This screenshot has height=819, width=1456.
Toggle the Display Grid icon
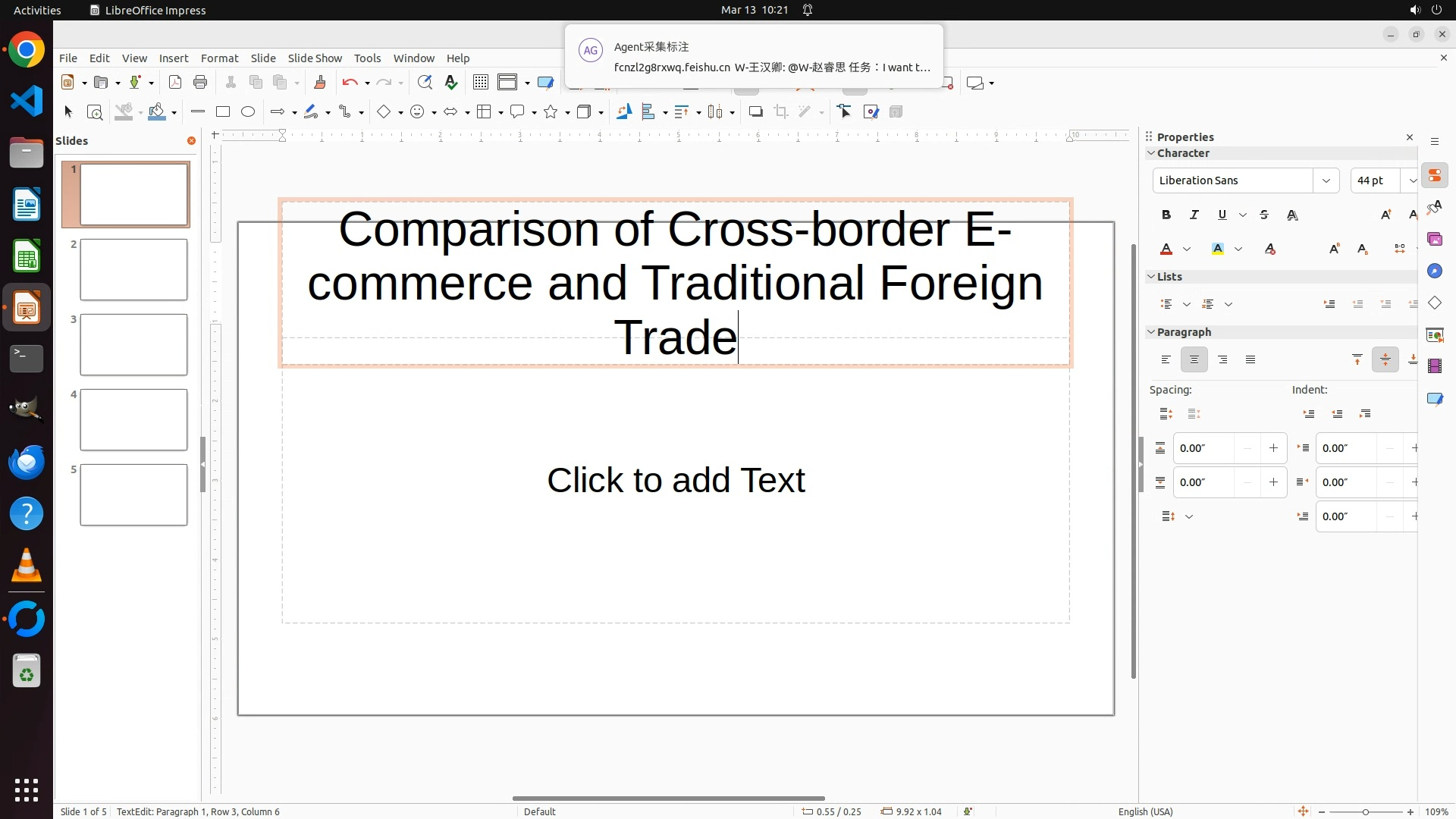(481, 83)
